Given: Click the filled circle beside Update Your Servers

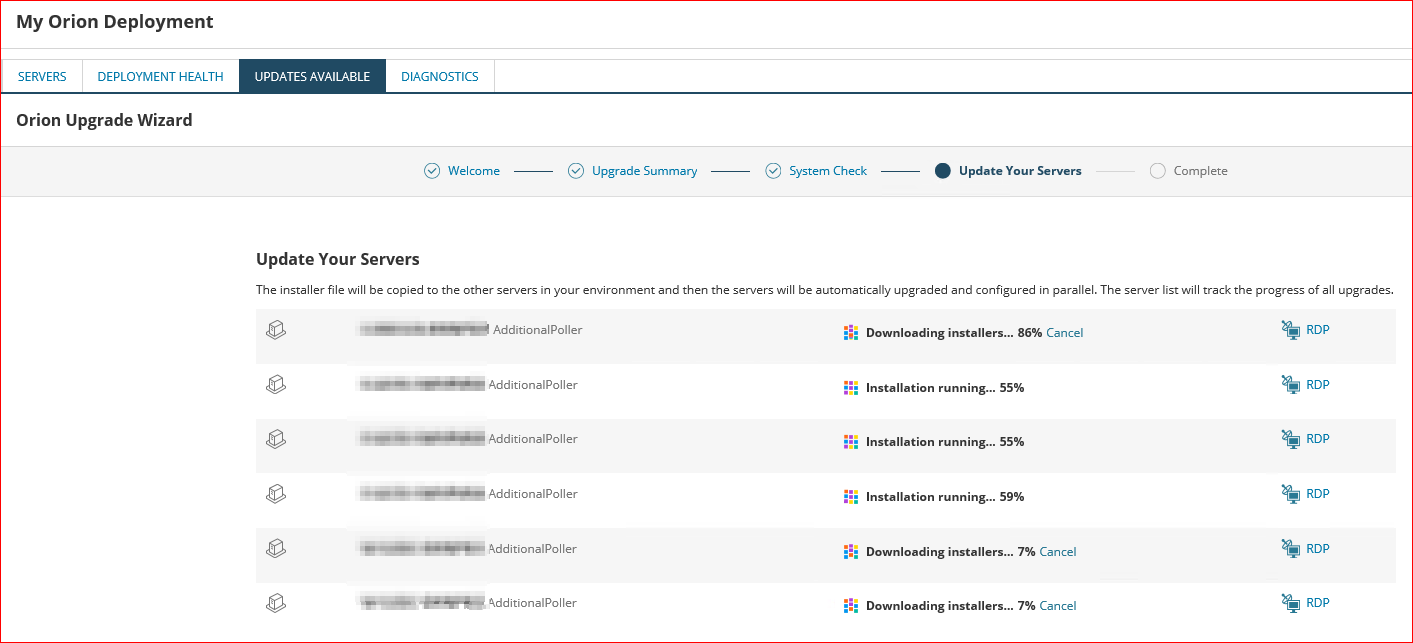Looking at the screenshot, I should tap(942, 171).
